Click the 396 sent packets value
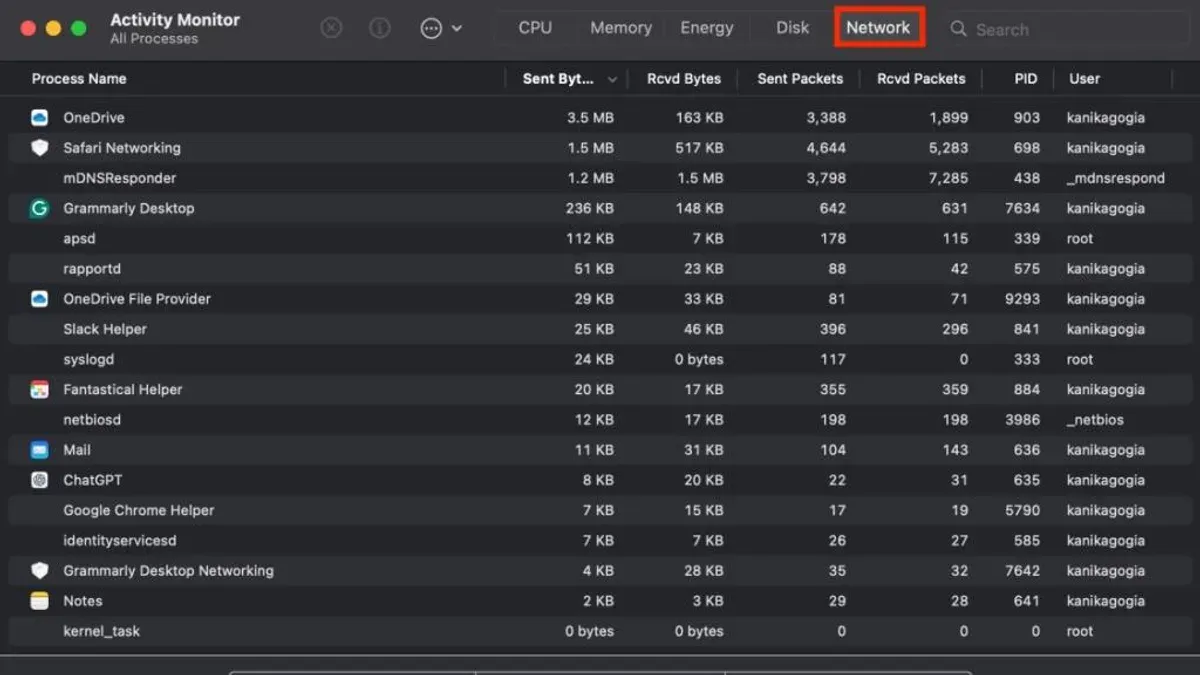The height and width of the screenshot is (675, 1200). pos(833,329)
